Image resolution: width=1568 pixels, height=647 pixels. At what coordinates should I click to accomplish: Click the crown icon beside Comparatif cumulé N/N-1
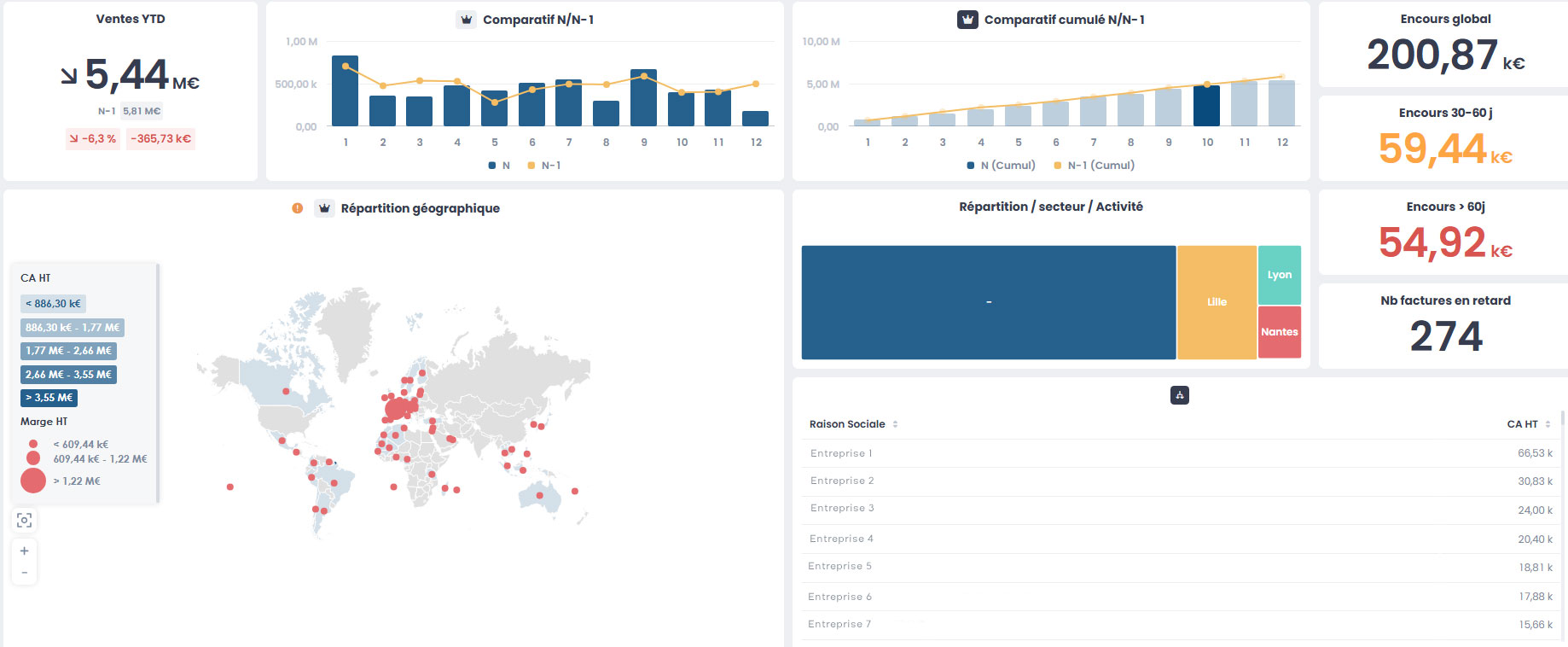pos(967,20)
